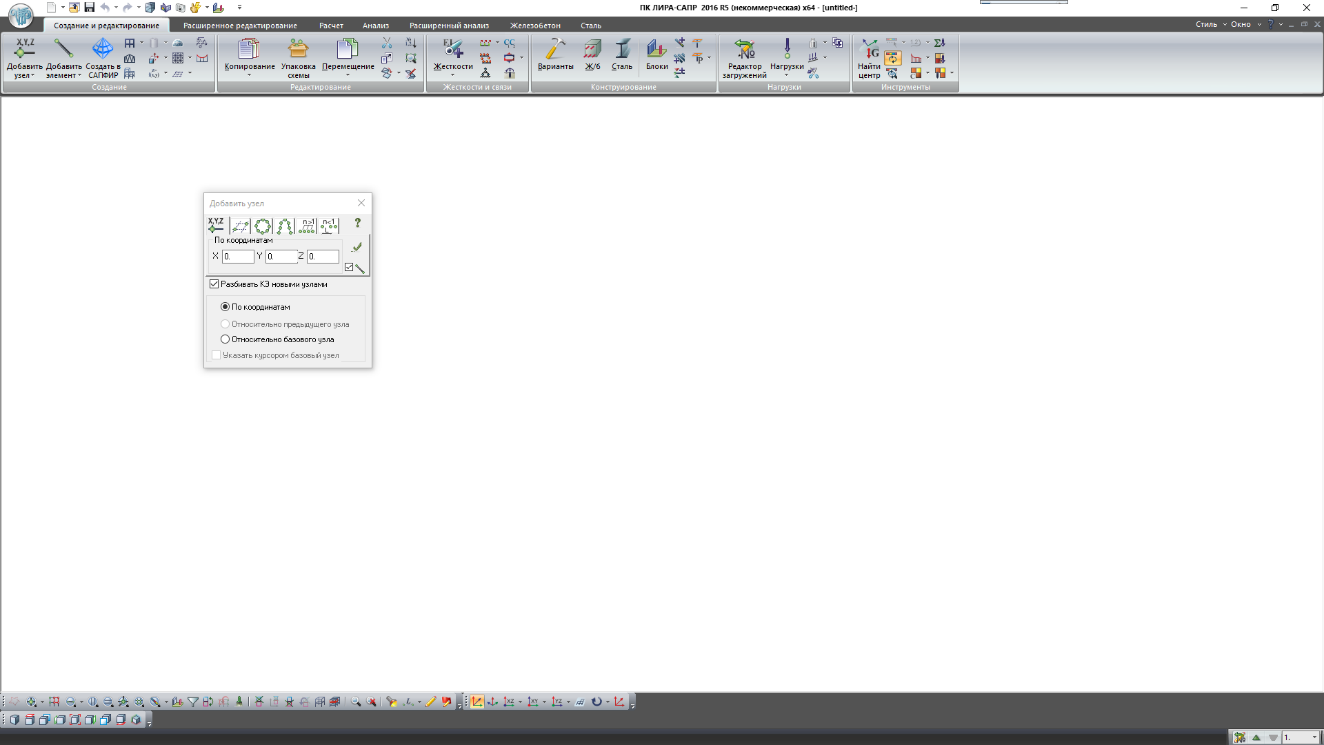
Task: Click the XZ projection icon in bottom toolbar
Action: point(510,702)
